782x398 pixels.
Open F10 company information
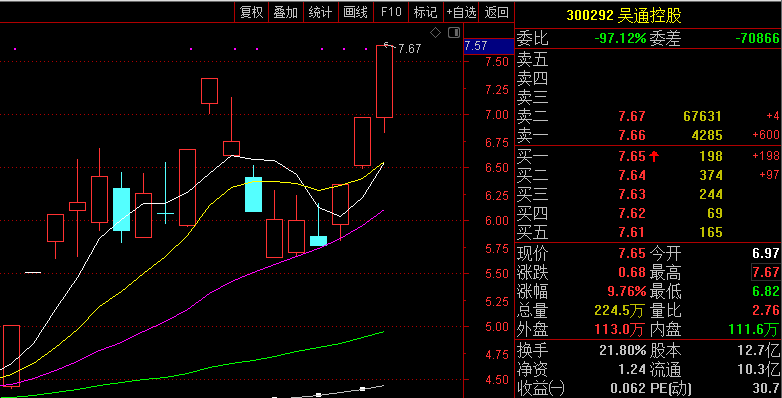click(391, 12)
